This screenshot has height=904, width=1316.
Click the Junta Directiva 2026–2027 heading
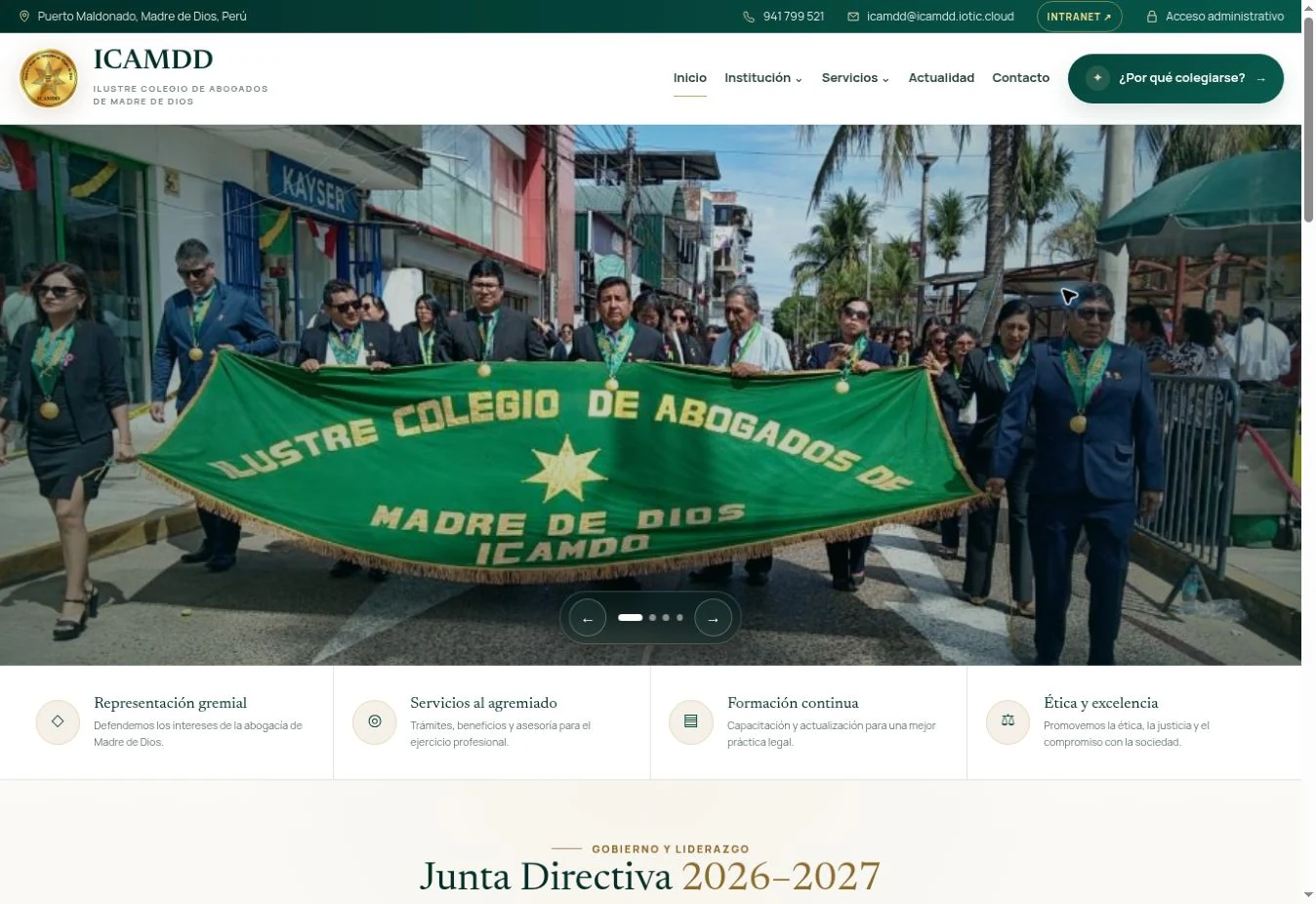pos(650,877)
